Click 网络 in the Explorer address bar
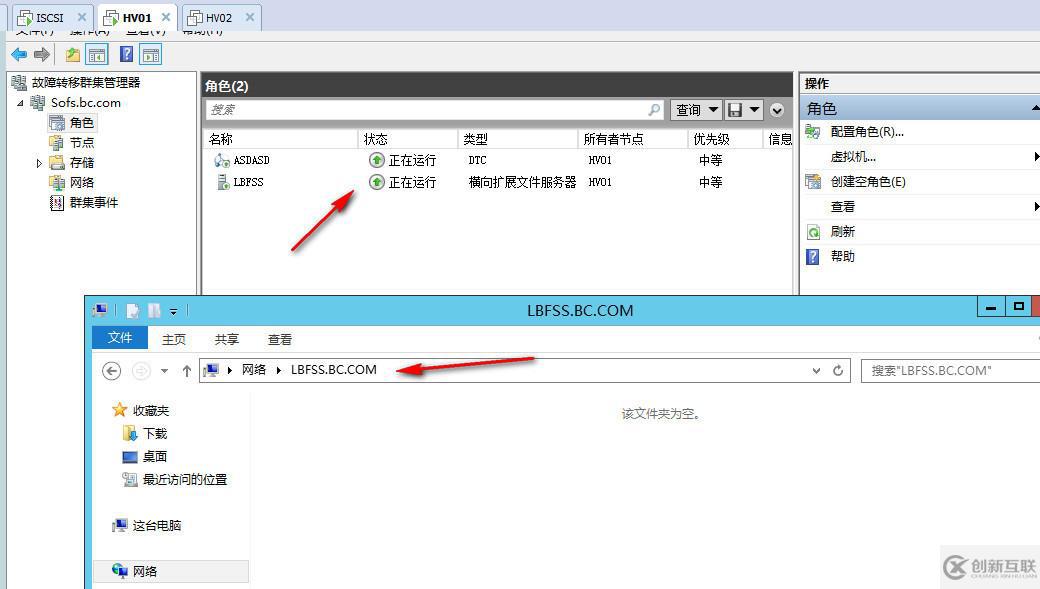 pos(253,370)
